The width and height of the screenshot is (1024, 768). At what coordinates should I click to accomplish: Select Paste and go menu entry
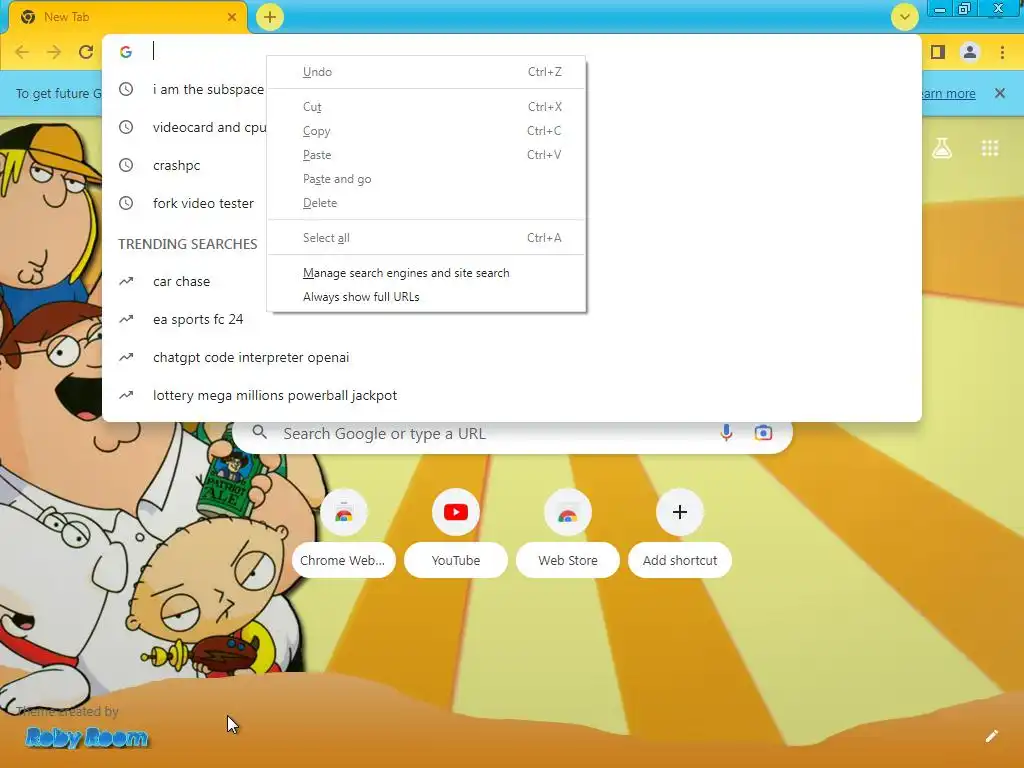[426, 179]
